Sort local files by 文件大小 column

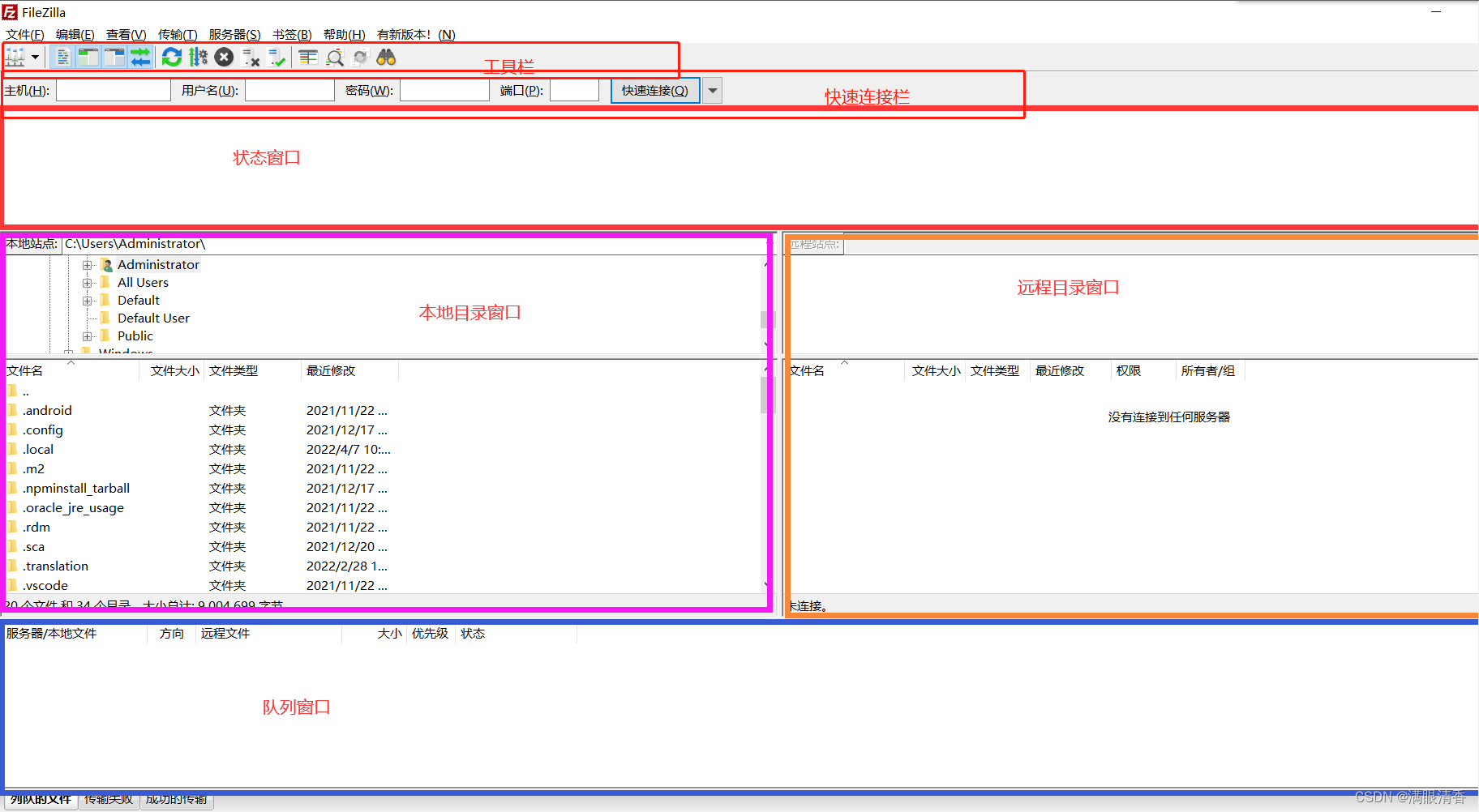point(172,371)
